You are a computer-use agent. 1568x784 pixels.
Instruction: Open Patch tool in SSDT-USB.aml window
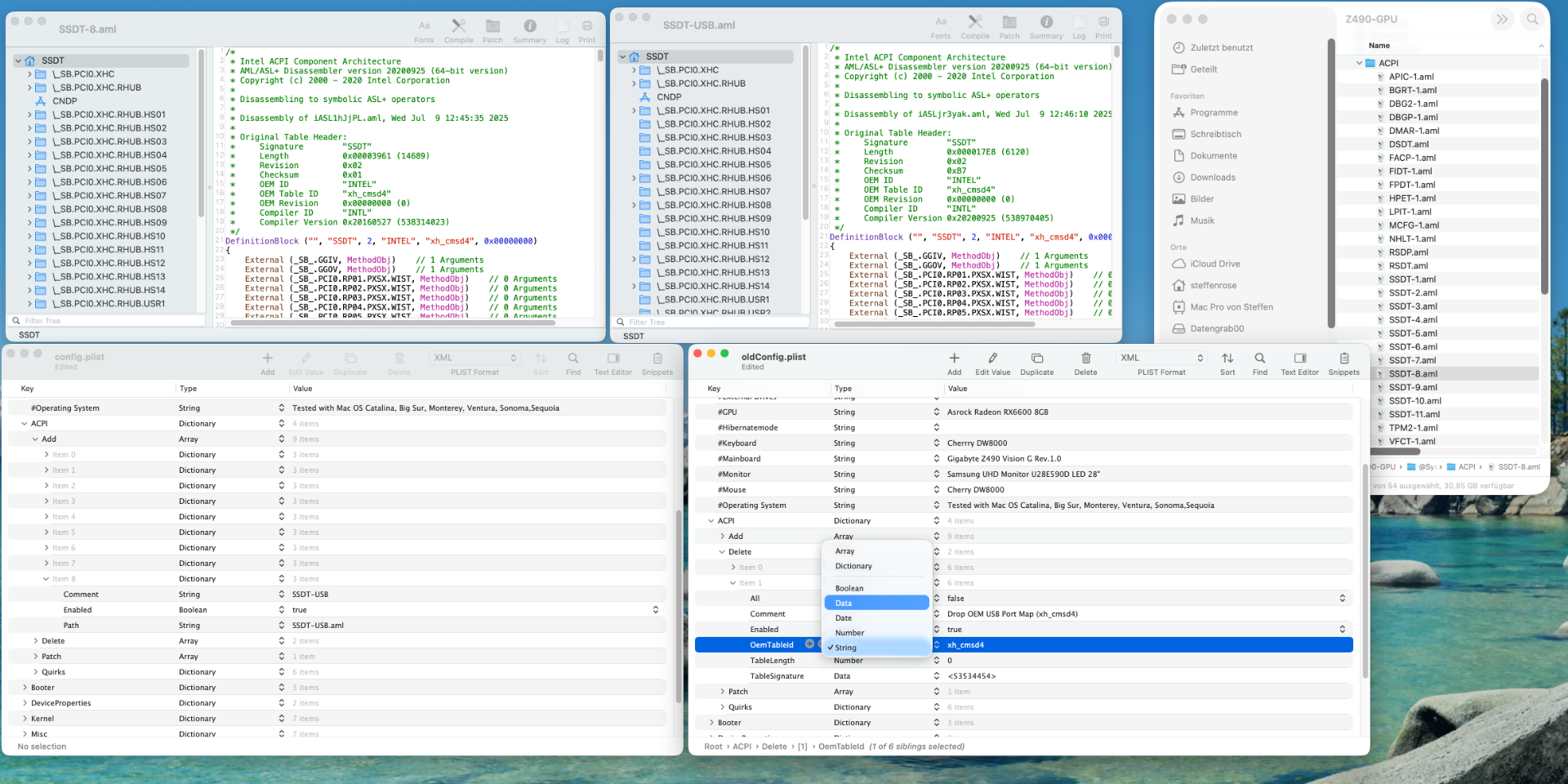[x=1009, y=22]
